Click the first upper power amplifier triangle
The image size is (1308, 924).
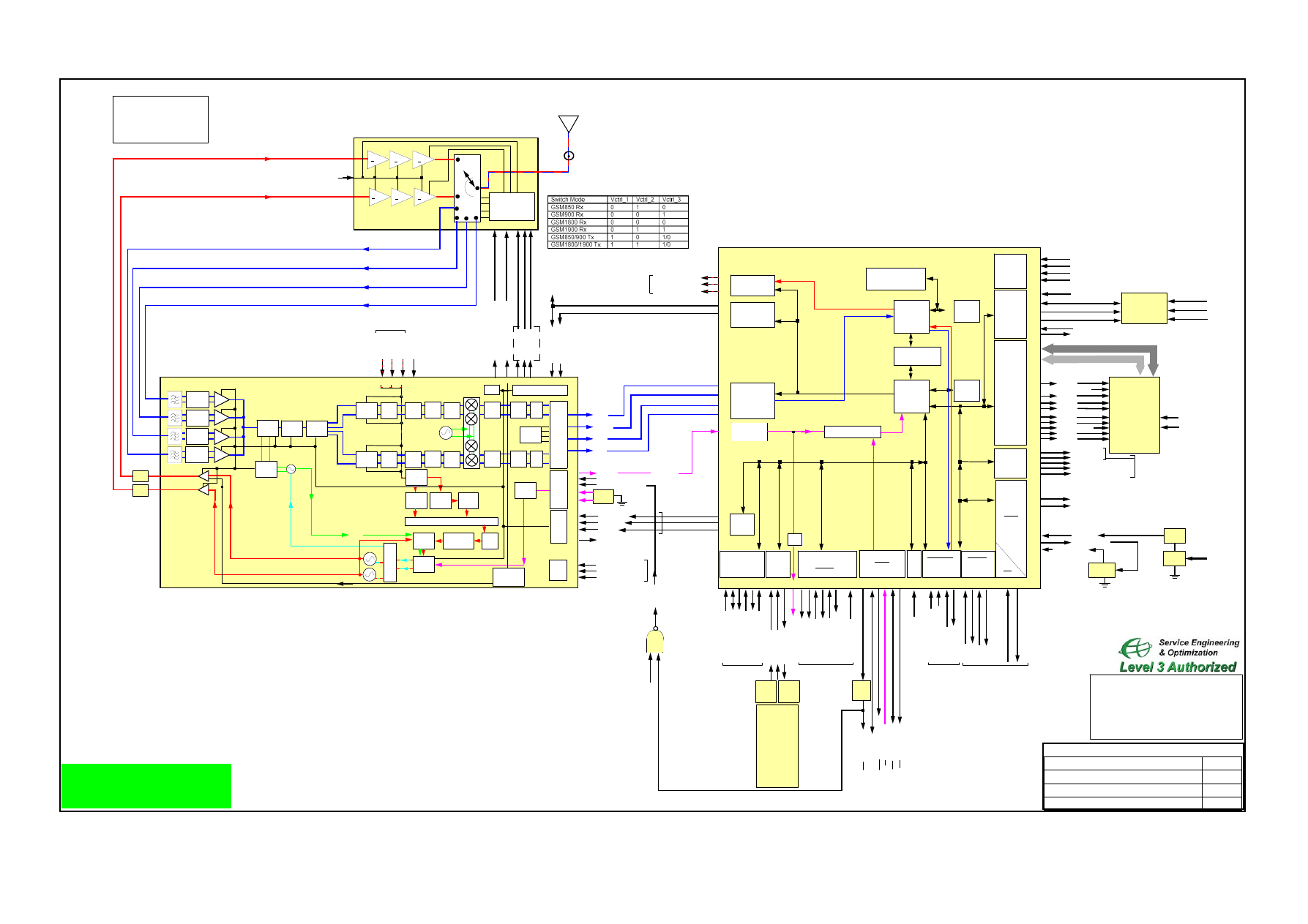377,159
